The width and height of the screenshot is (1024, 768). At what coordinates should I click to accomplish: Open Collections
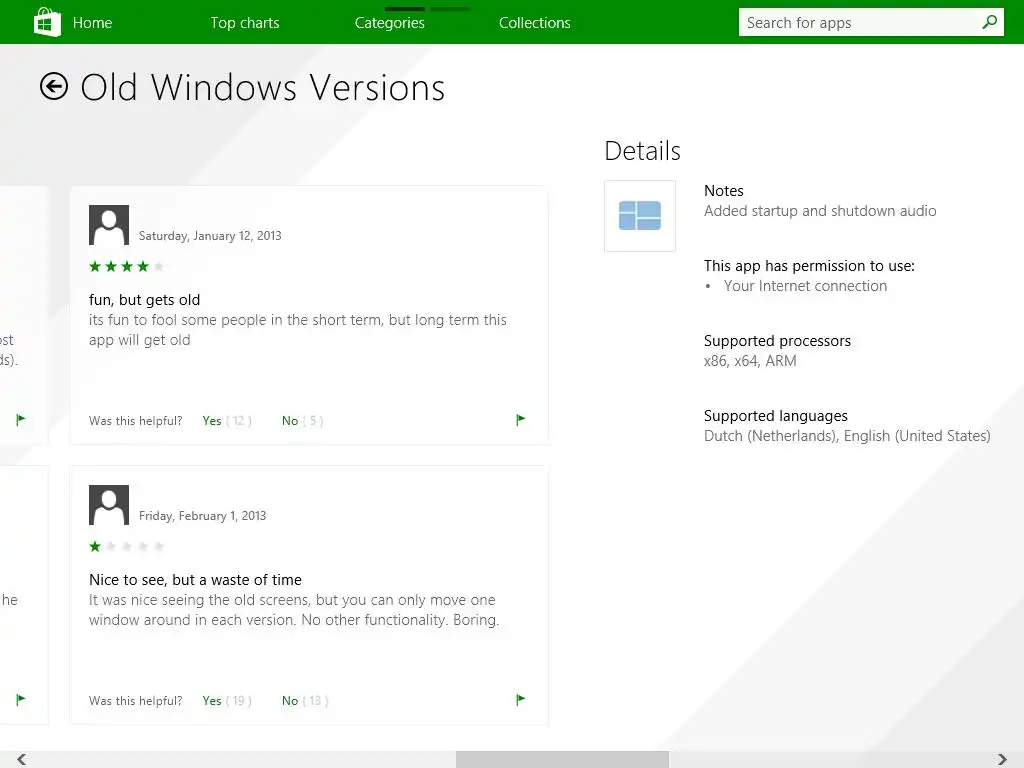point(535,23)
